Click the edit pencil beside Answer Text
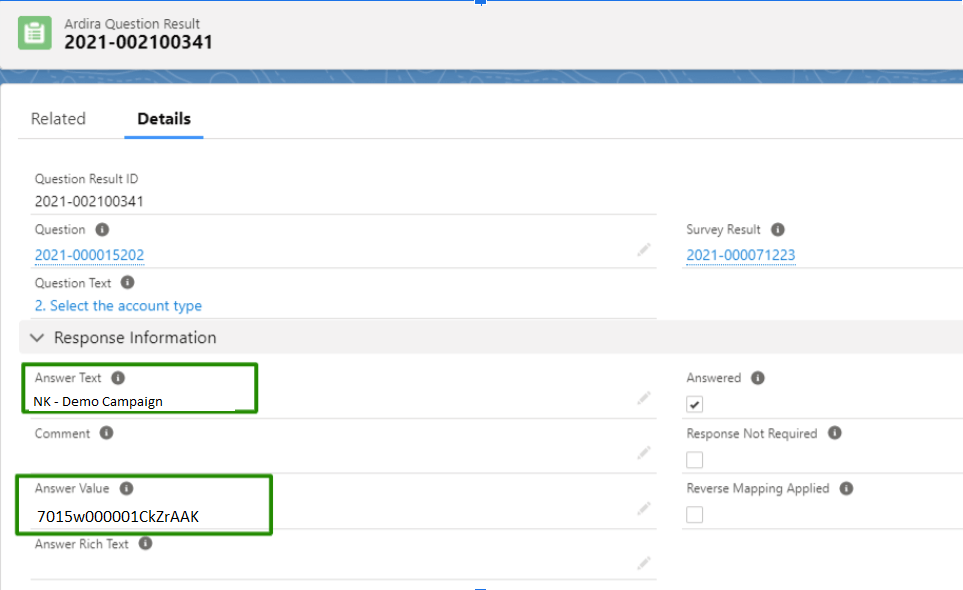Screen dimensions: 963x590 (x=644, y=398)
